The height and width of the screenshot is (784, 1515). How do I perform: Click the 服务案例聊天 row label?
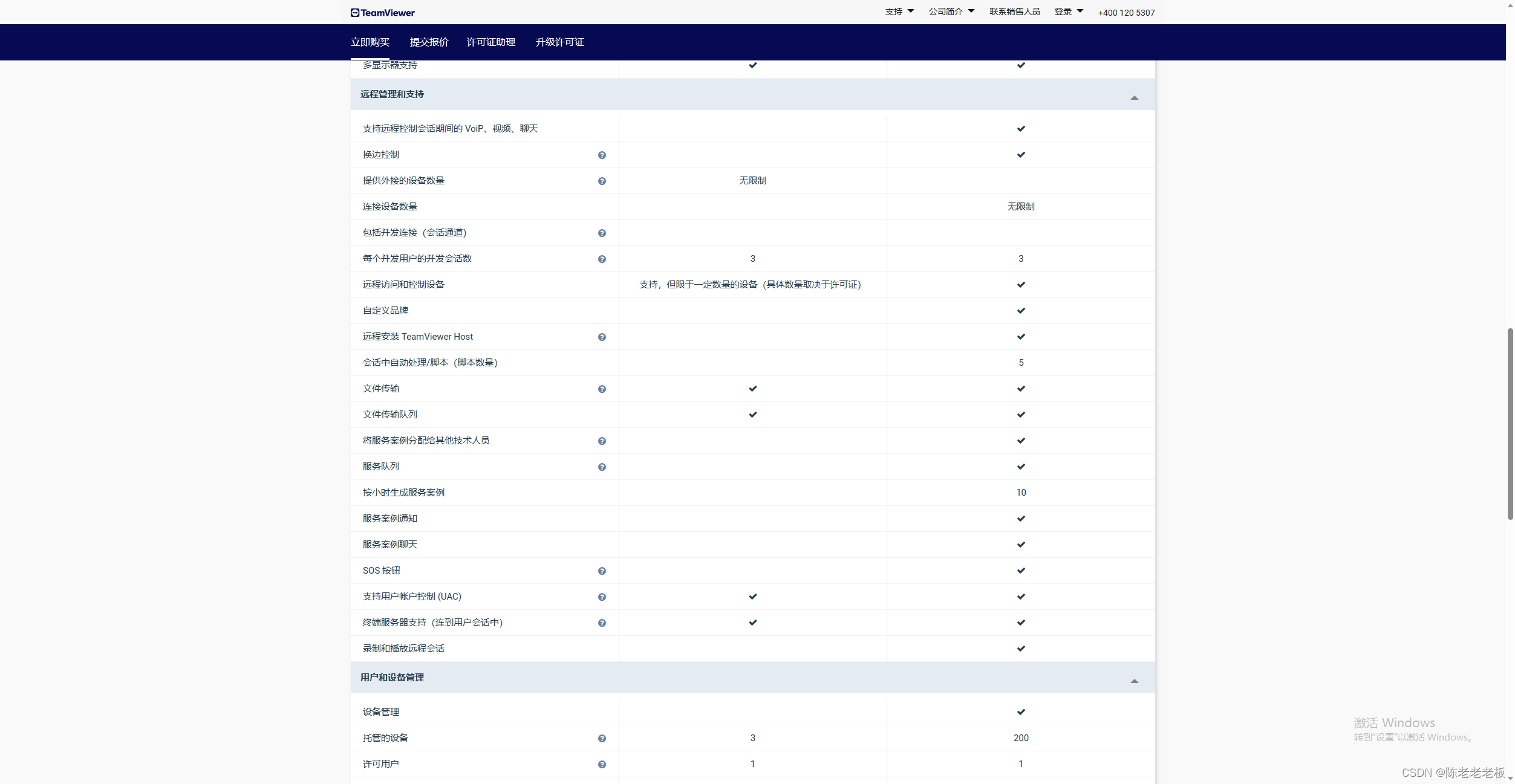click(390, 545)
